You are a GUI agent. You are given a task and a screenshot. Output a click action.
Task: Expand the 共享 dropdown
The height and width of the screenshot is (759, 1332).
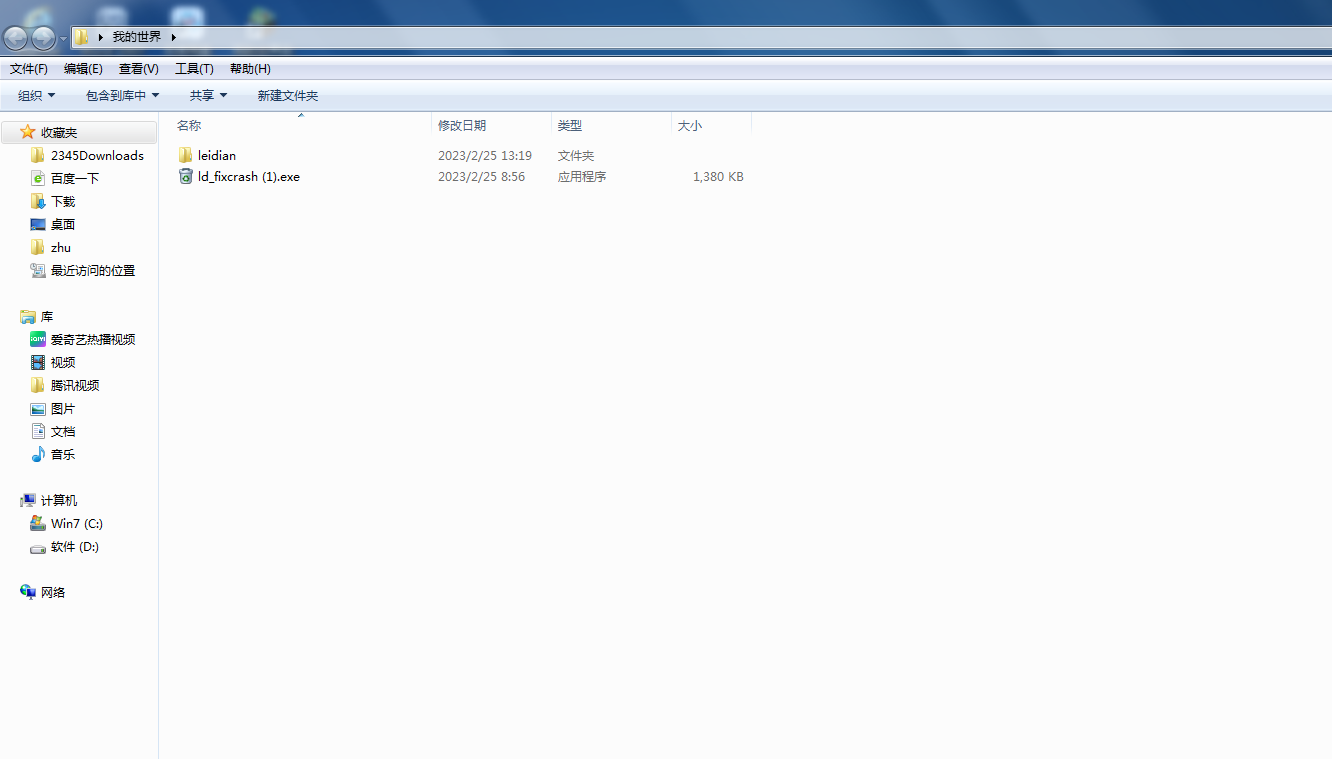pos(208,95)
